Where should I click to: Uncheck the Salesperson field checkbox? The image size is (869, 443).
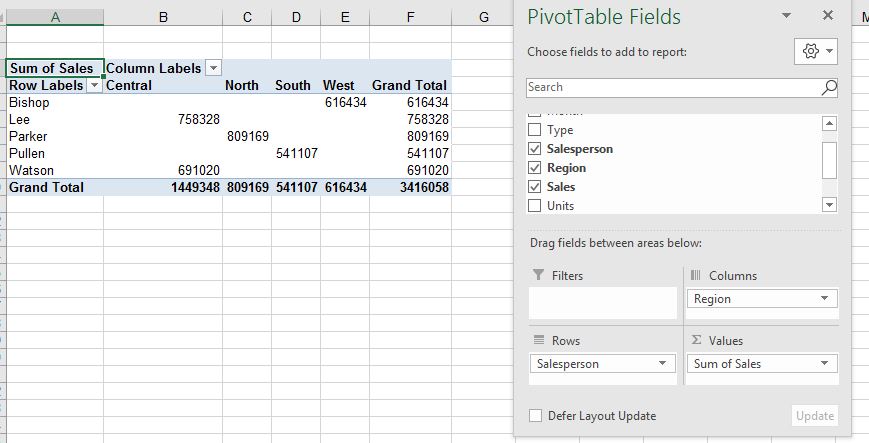point(535,149)
